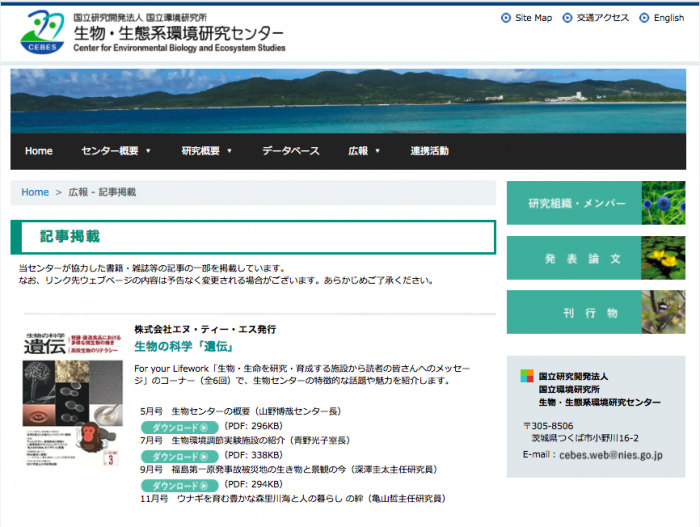Viewport: 700px width, 527px height.
Task: Go to Home in the navigation bar
Action: (x=39, y=151)
